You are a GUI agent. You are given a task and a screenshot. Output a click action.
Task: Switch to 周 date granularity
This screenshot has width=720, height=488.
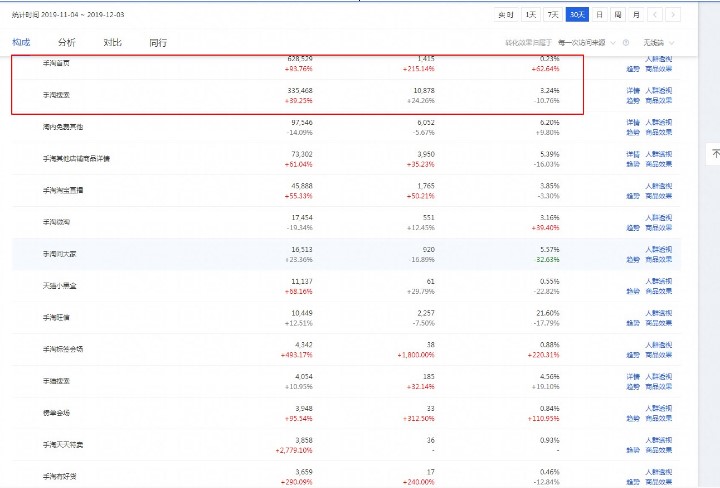click(x=618, y=15)
